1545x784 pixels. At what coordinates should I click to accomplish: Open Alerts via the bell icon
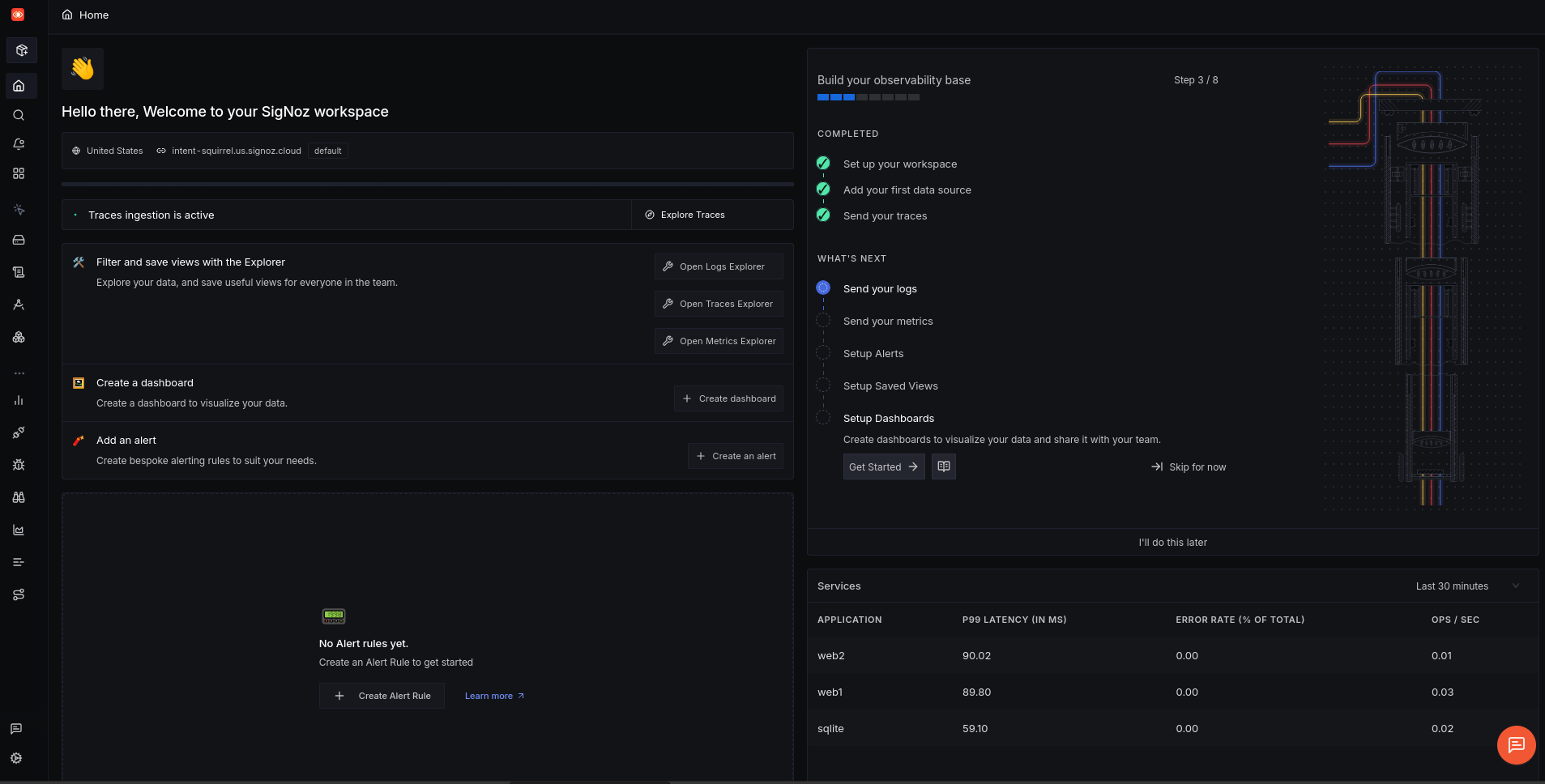tap(18, 144)
